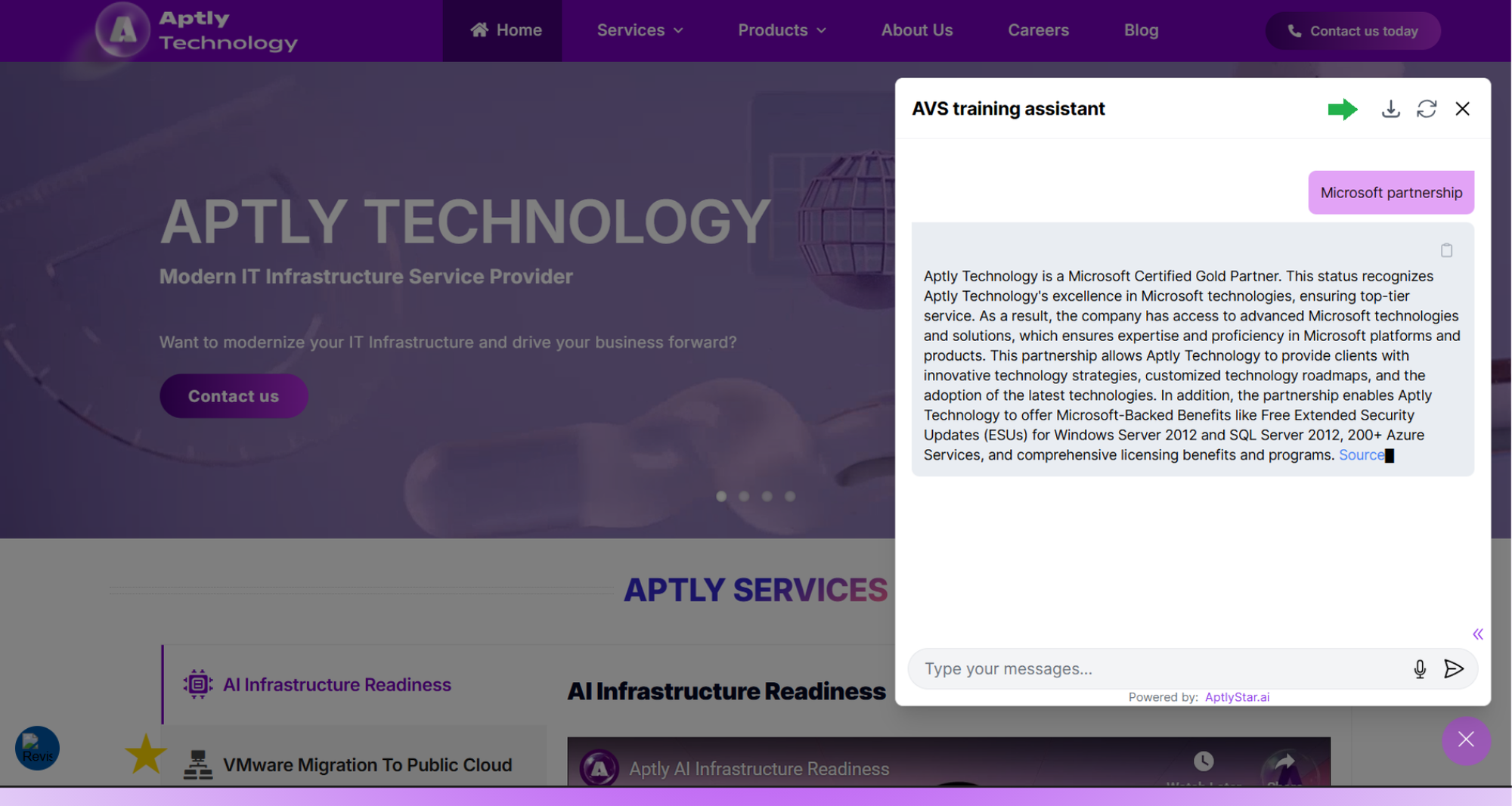Click the phone icon in Contact us today
This screenshot has width=1512, height=806.
(x=1294, y=31)
